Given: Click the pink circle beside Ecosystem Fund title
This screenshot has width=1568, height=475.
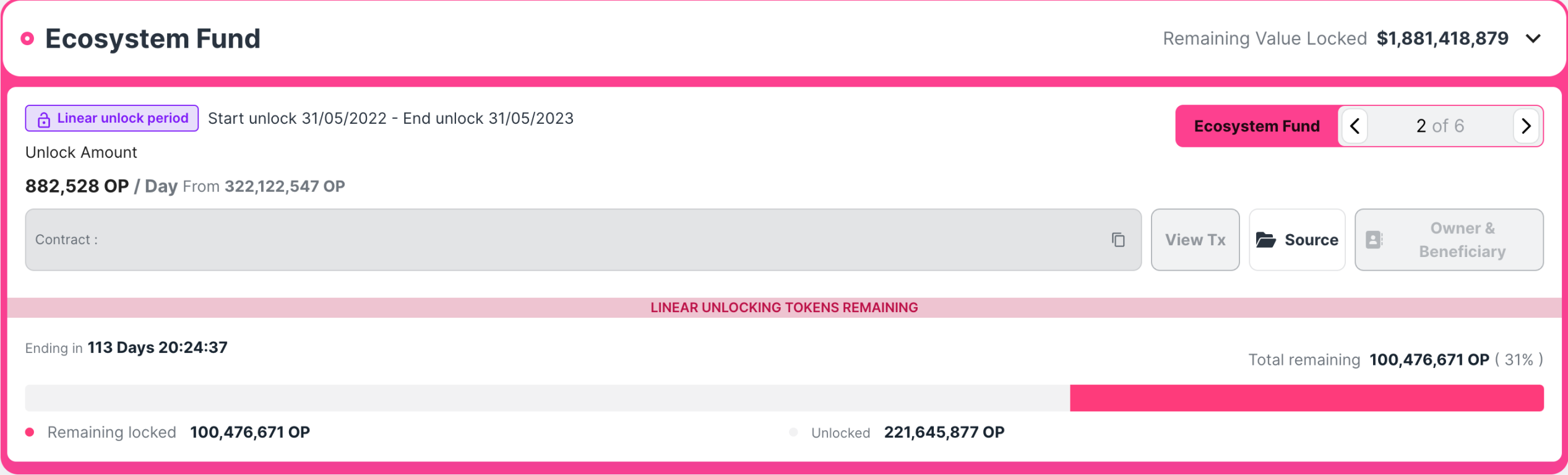Looking at the screenshot, I should 27,38.
